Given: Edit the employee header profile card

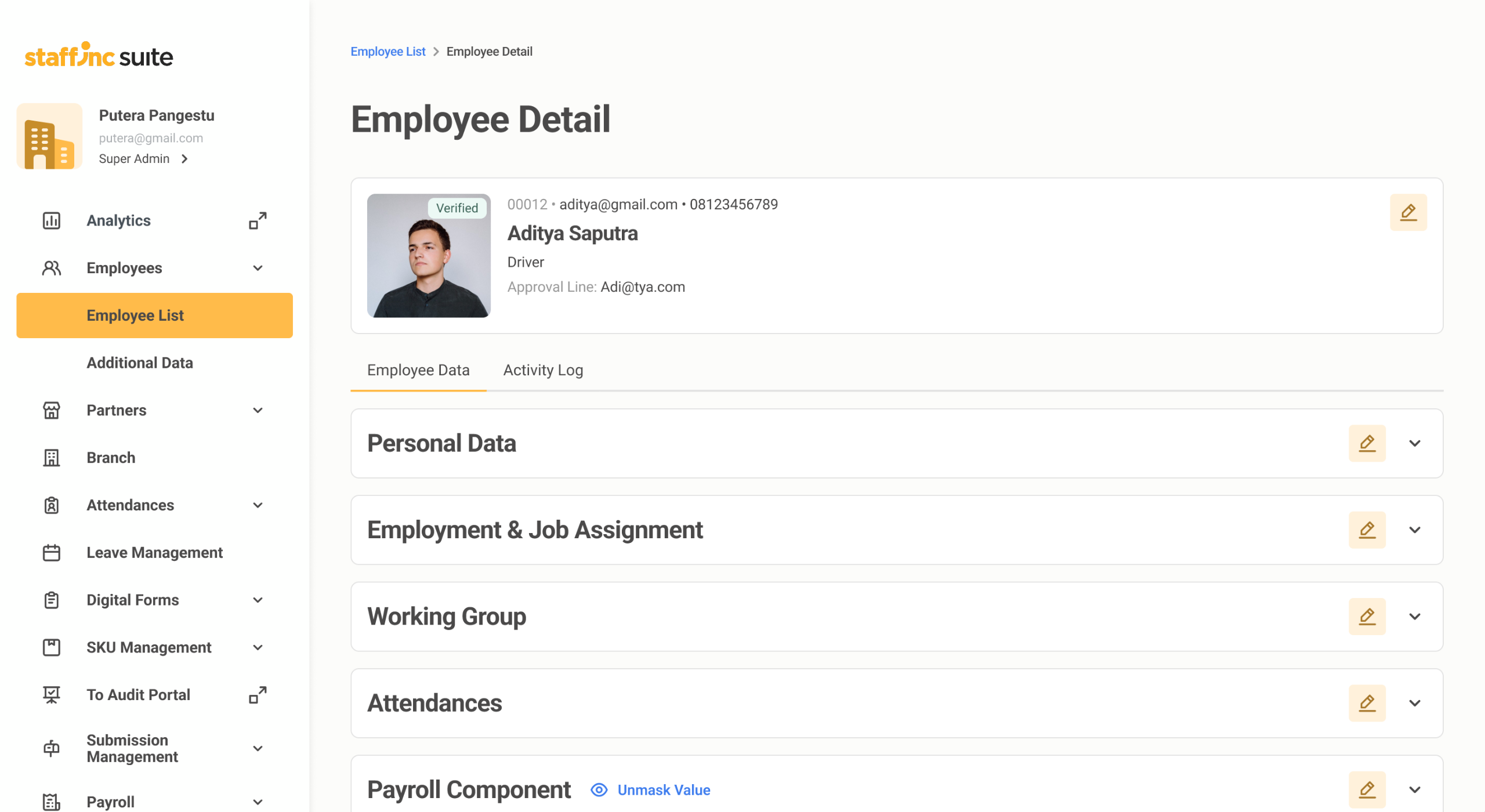Looking at the screenshot, I should [x=1408, y=212].
